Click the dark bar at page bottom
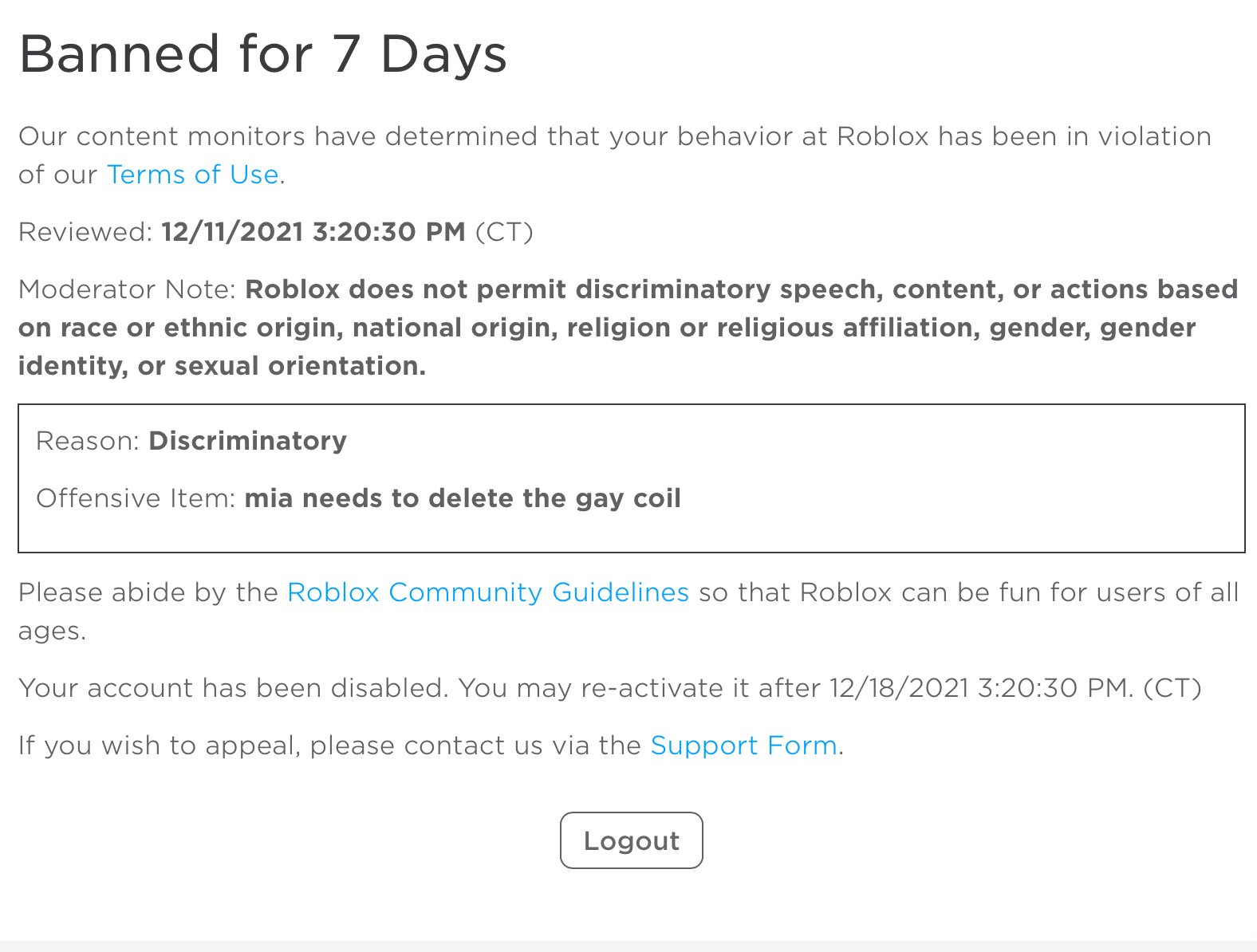This screenshot has width=1257, height=952. [628, 947]
